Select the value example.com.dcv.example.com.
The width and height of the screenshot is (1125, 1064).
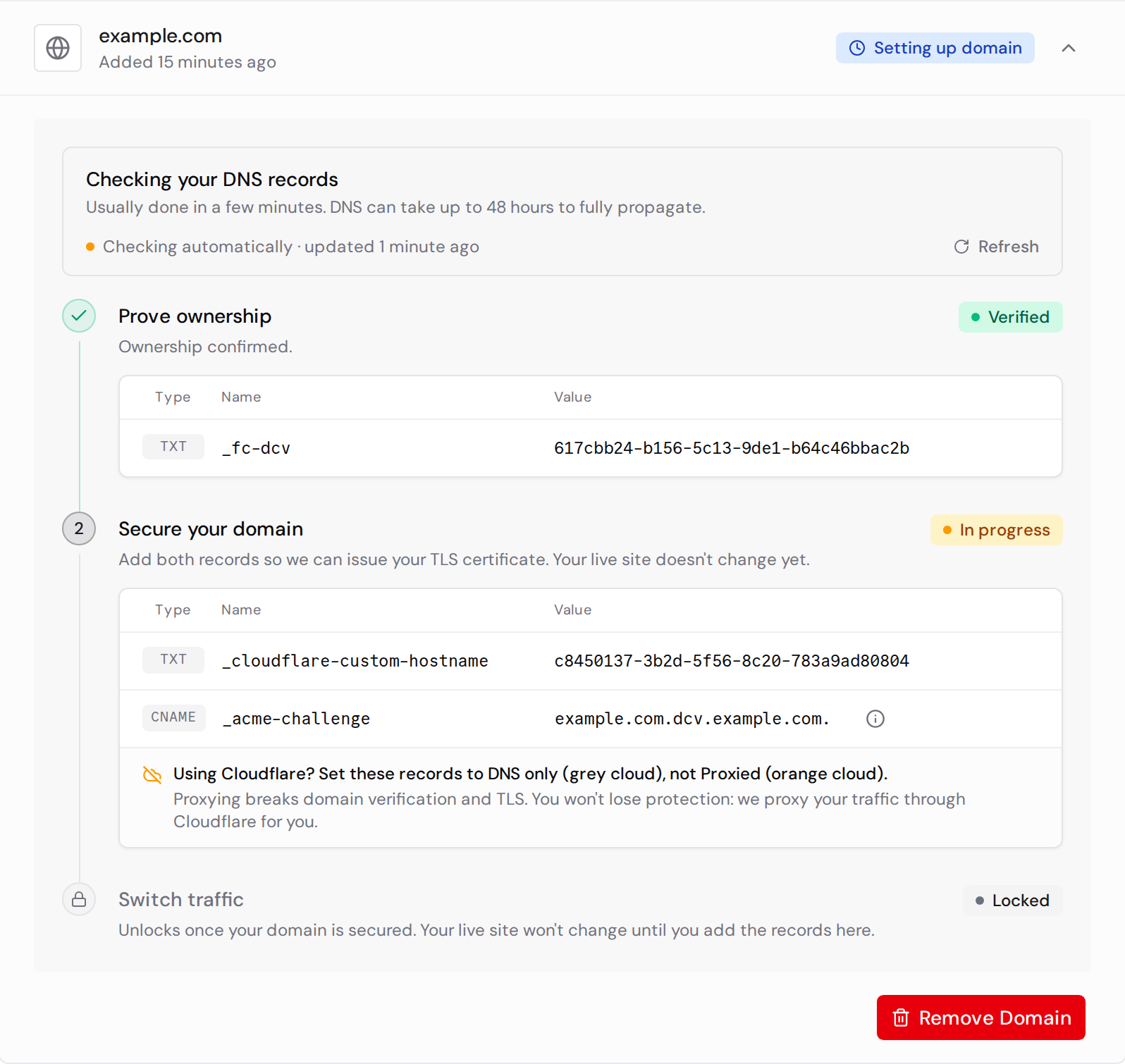tap(691, 719)
